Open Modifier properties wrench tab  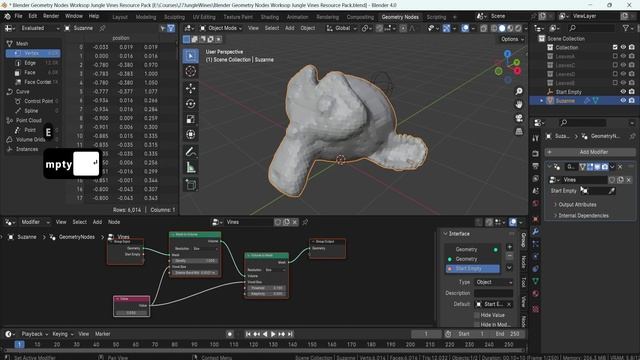(536, 232)
